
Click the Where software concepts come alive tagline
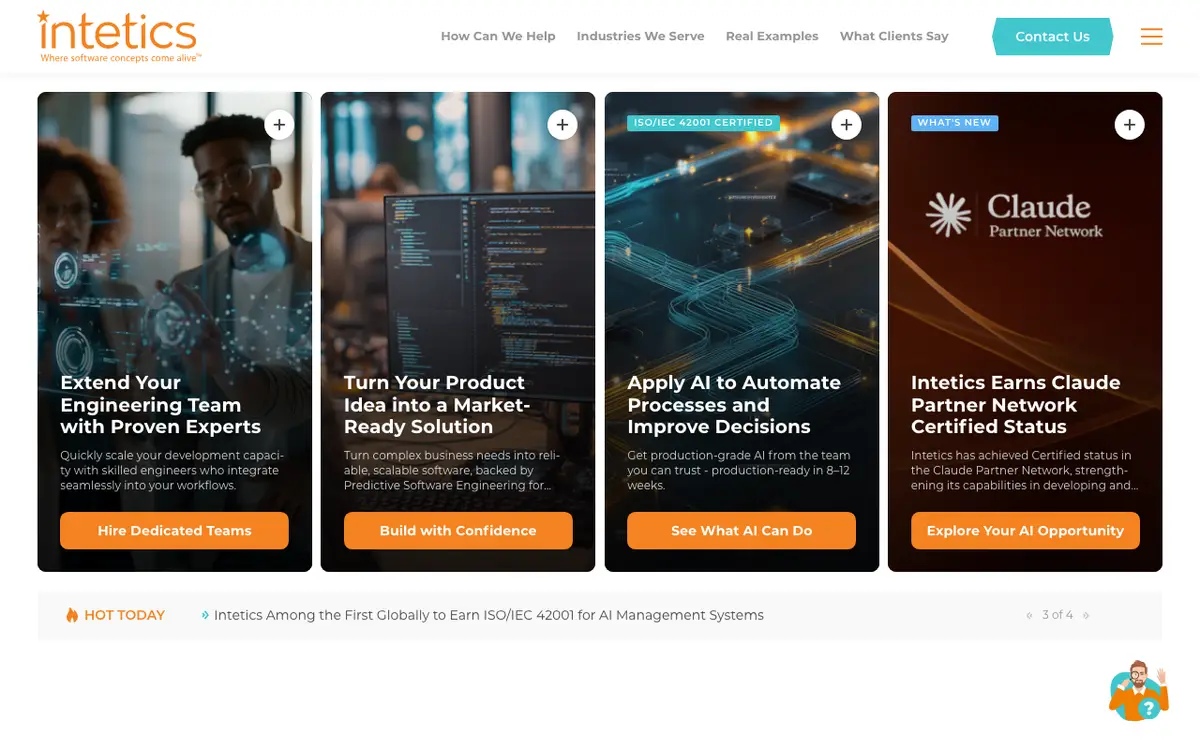[121, 58]
